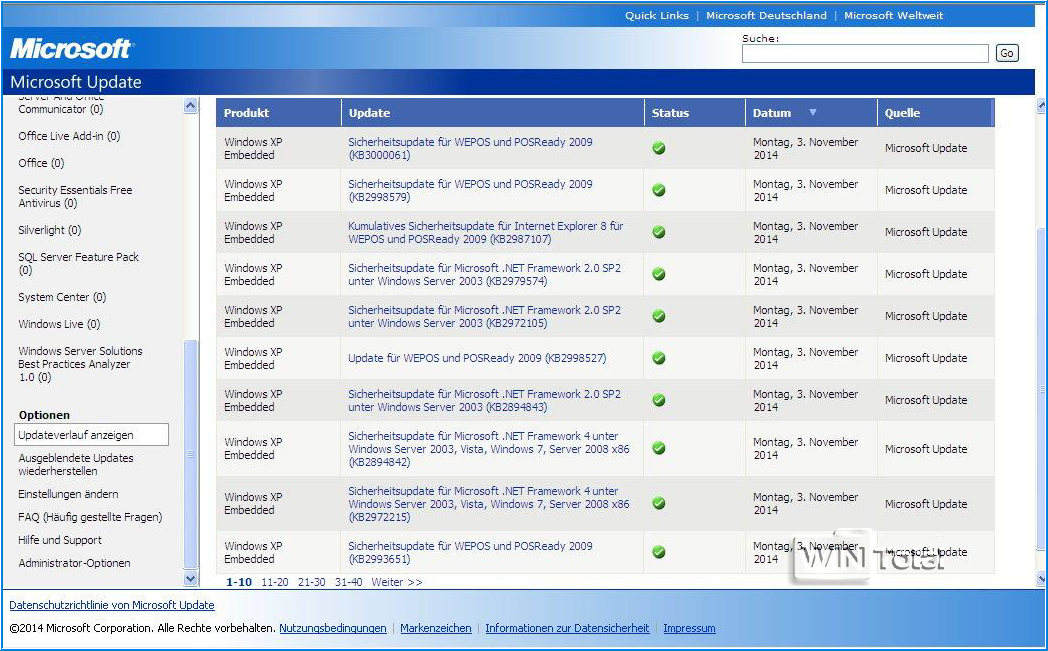Viewport: 1048px width, 651px height.
Task: Open Markenzeichen footer link
Action: pos(436,628)
